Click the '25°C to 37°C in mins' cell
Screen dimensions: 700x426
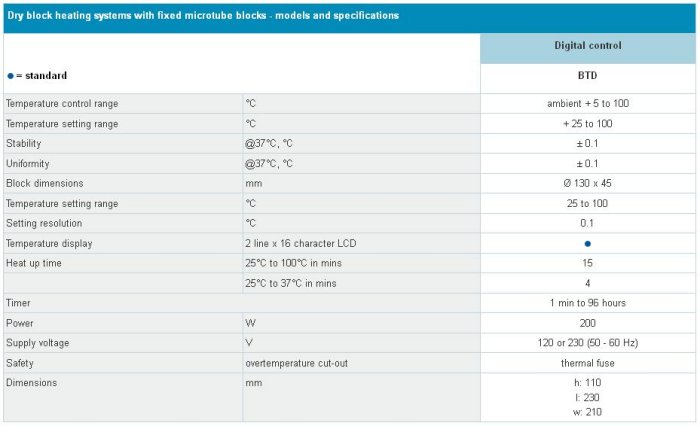coord(290,283)
